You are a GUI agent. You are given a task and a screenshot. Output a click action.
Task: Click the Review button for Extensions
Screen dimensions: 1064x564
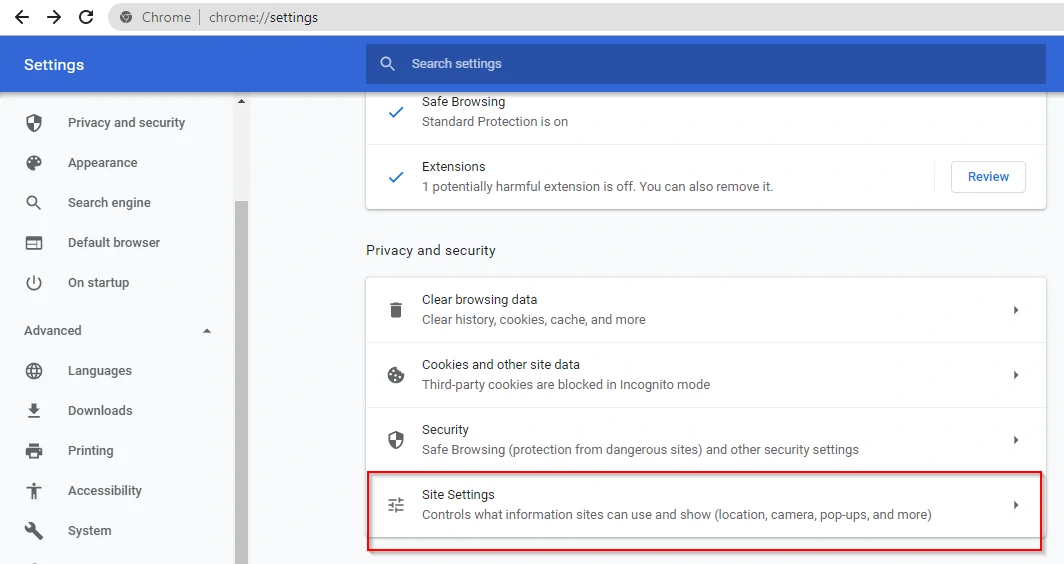[988, 176]
